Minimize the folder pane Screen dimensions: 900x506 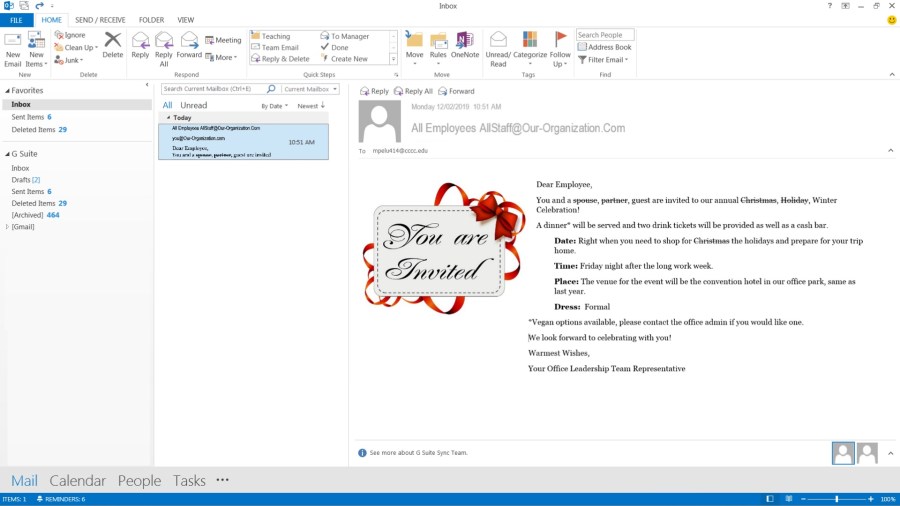click(147, 85)
